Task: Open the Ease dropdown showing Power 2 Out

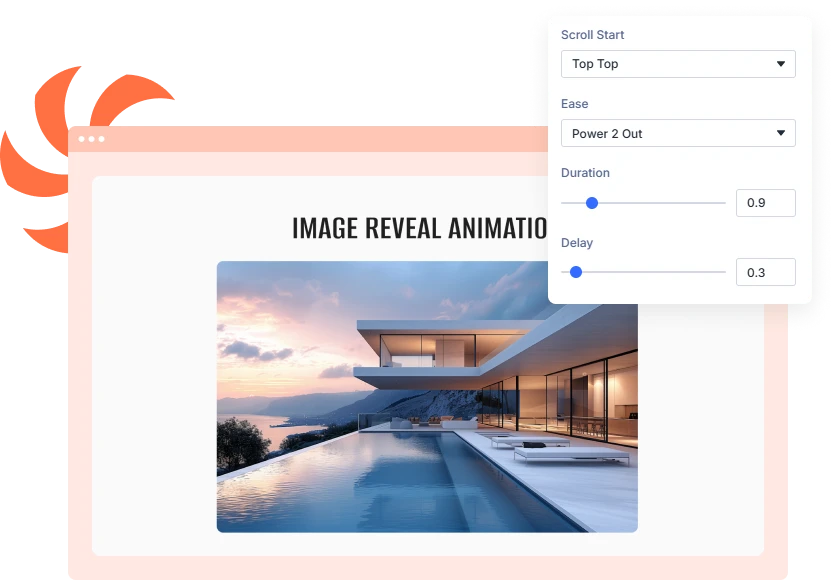Action: pyautogui.click(x=678, y=133)
